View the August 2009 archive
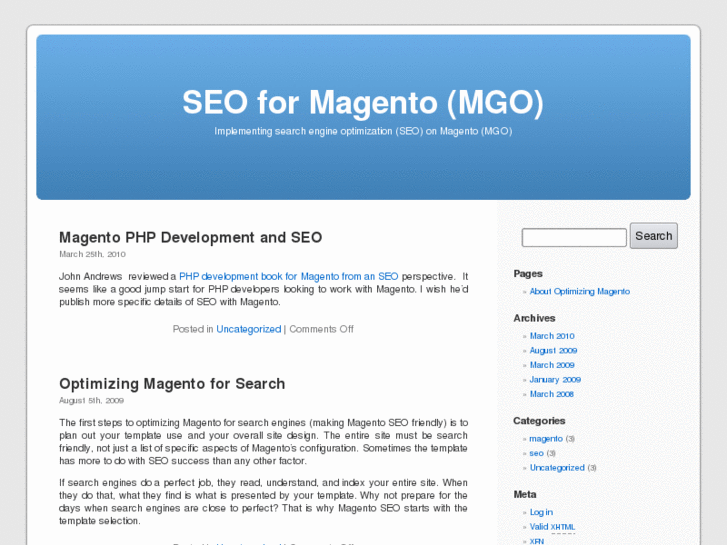The height and width of the screenshot is (545, 727). coord(553,350)
